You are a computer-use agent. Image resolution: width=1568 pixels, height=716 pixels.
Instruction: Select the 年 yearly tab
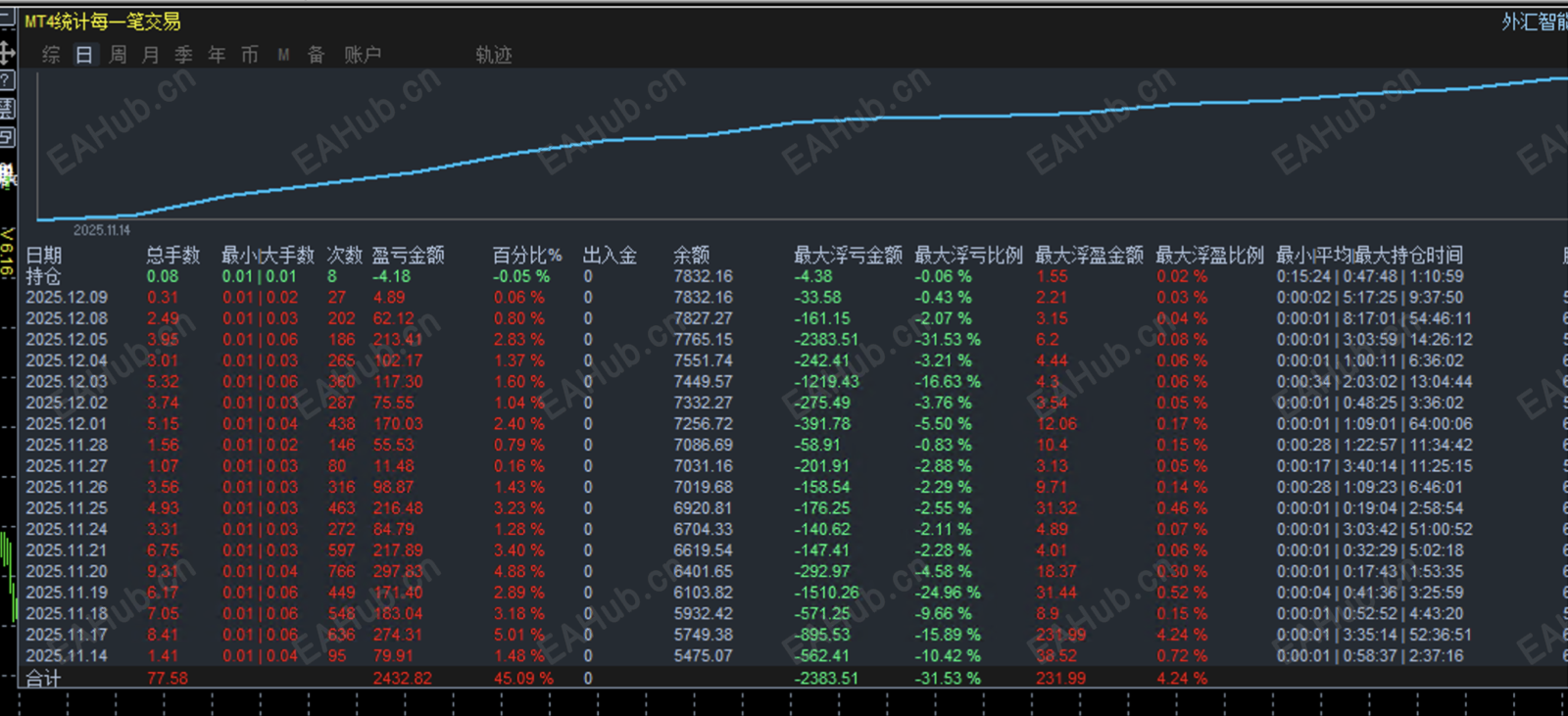click(217, 55)
